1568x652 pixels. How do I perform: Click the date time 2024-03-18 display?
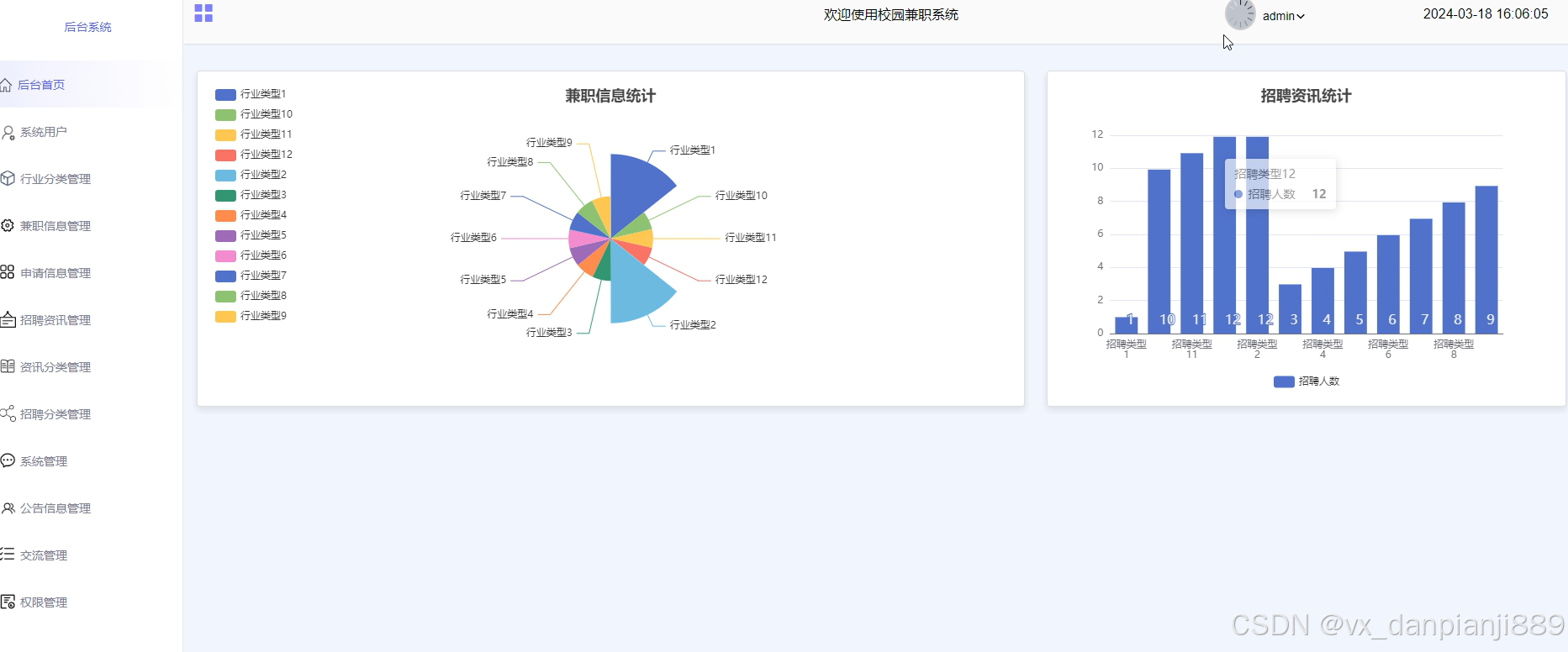pos(1486,14)
